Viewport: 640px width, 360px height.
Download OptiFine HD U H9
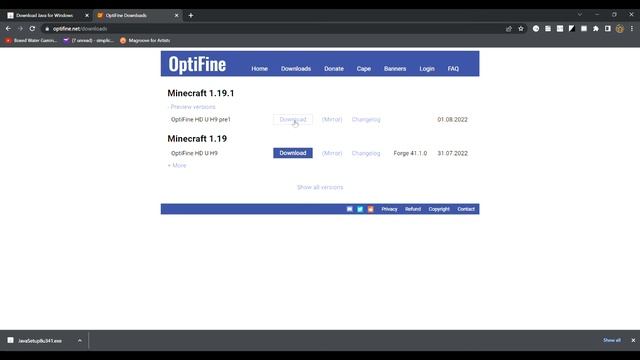click(293, 153)
